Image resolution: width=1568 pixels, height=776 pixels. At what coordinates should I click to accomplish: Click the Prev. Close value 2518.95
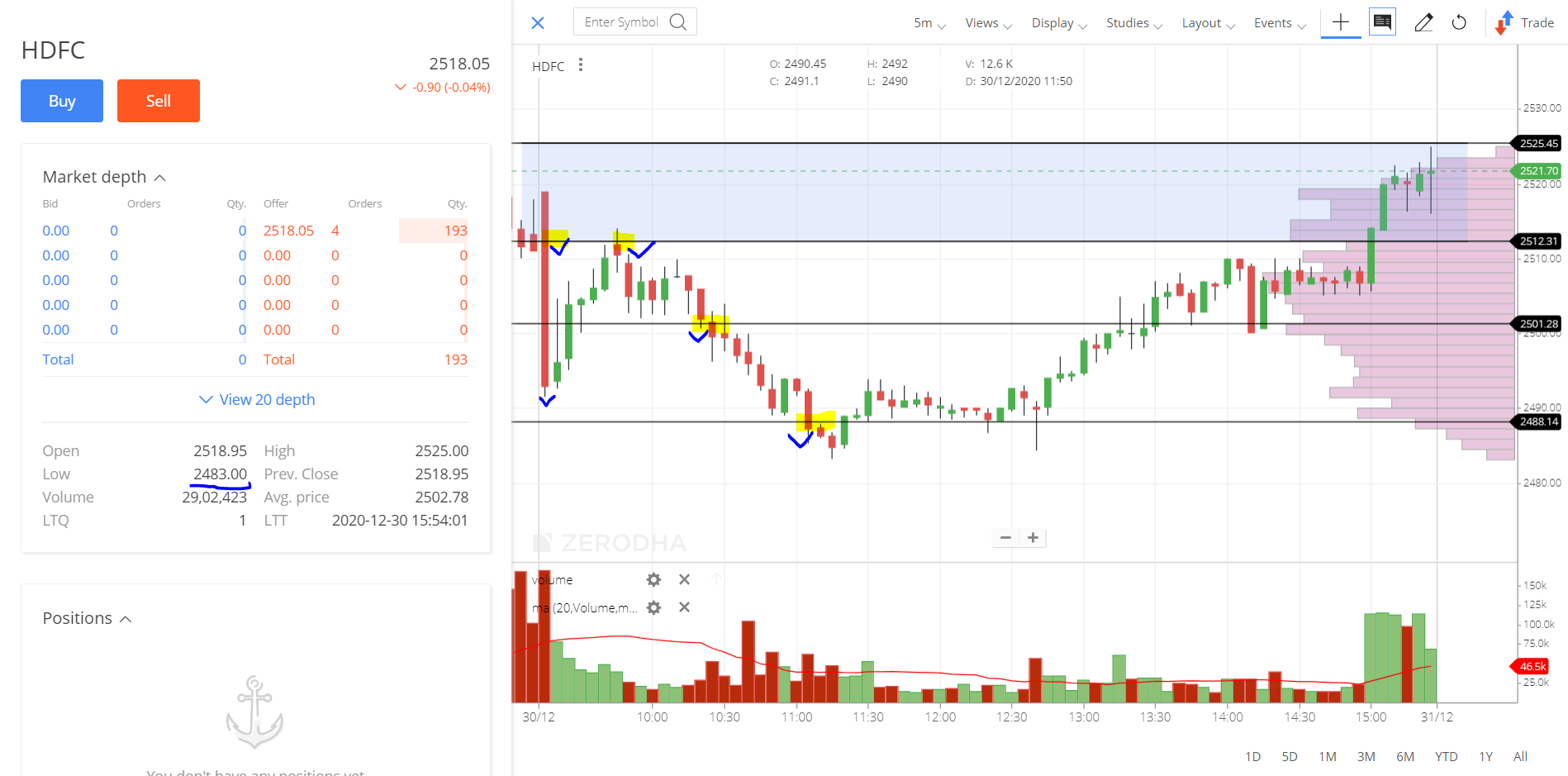coord(441,474)
